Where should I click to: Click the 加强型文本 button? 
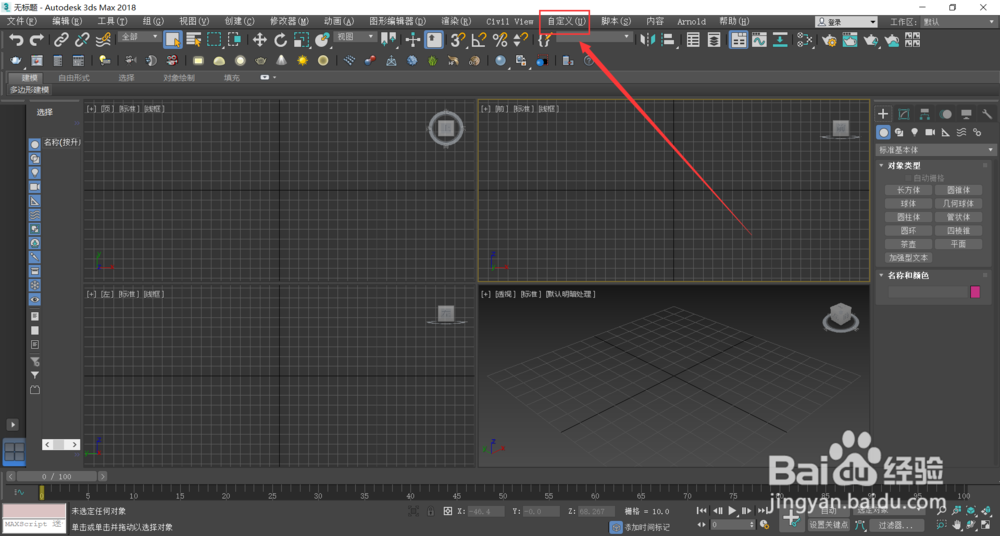click(908, 258)
